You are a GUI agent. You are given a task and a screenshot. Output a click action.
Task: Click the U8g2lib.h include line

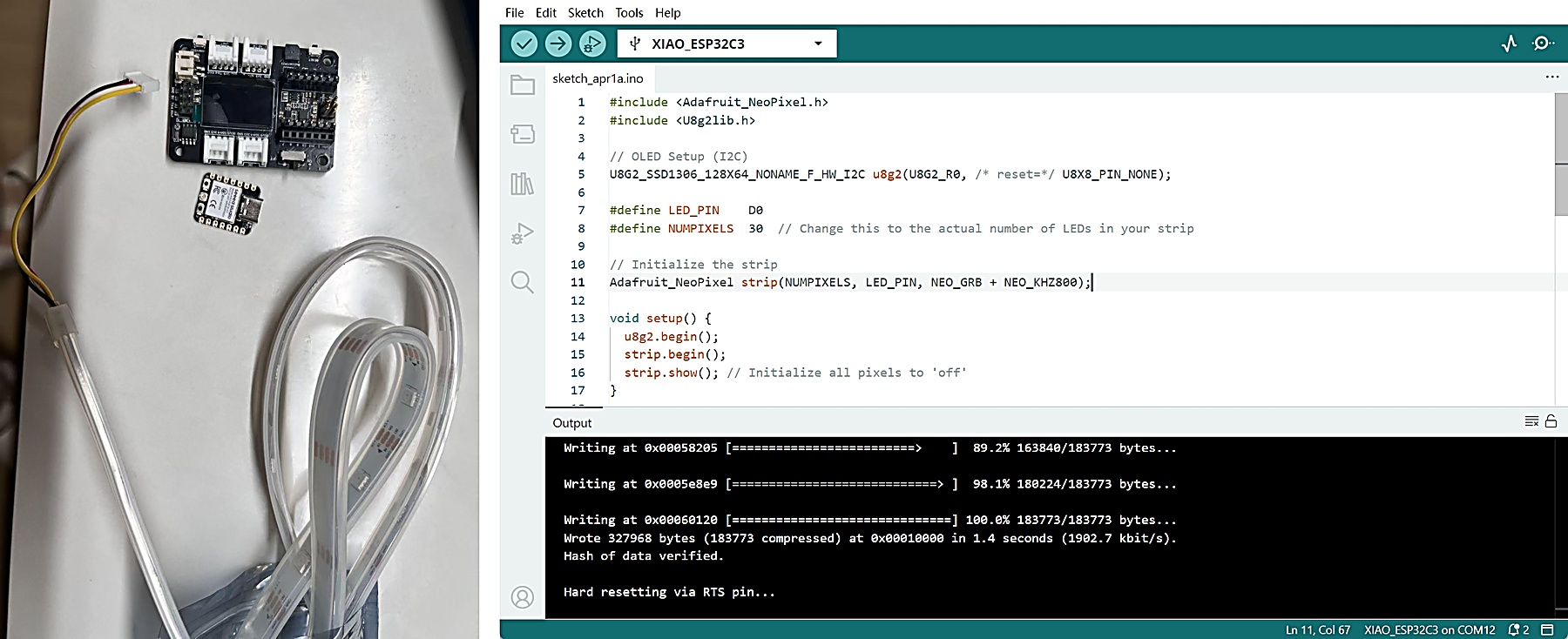click(682, 120)
